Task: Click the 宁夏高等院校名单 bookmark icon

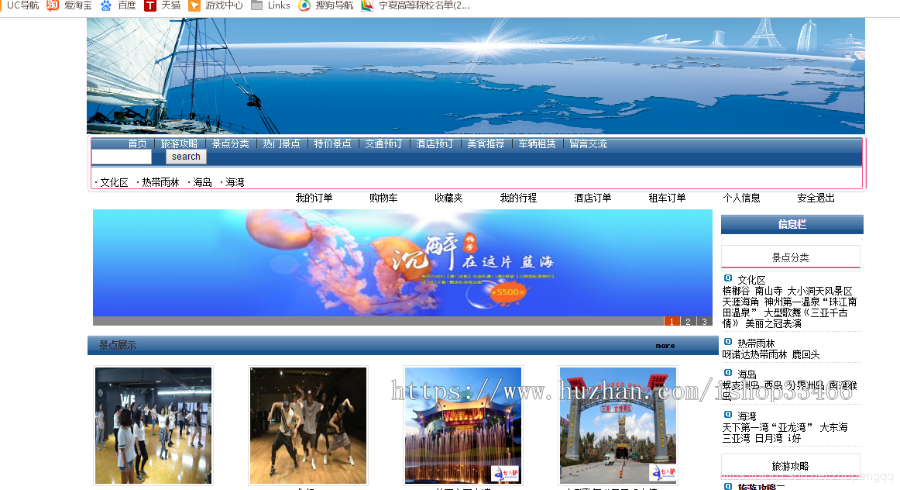Action: point(367,6)
